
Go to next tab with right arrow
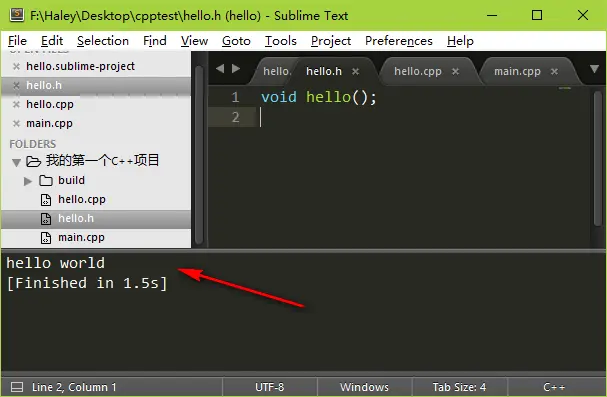[236, 69]
